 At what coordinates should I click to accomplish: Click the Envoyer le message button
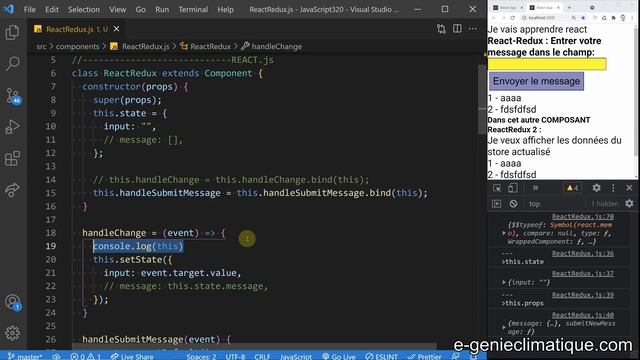tap(536, 81)
